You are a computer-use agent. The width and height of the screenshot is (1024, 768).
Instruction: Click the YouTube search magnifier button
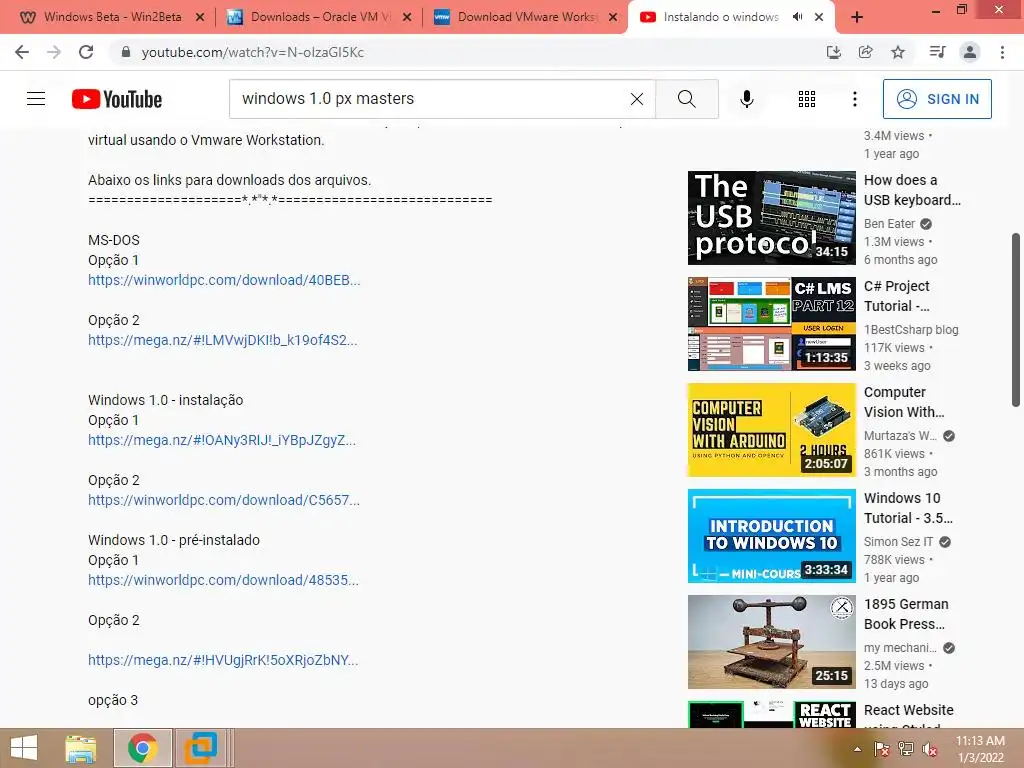point(686,99)
